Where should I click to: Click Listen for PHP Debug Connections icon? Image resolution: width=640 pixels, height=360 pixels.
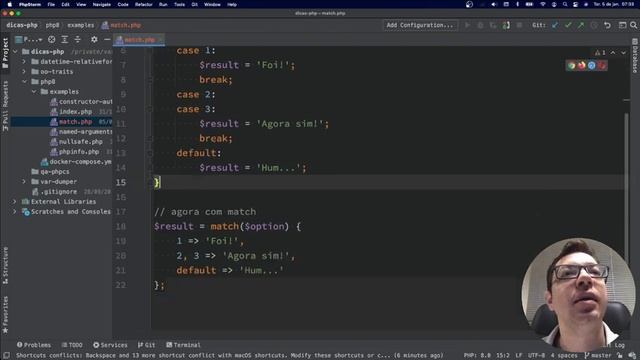point(506,25)
